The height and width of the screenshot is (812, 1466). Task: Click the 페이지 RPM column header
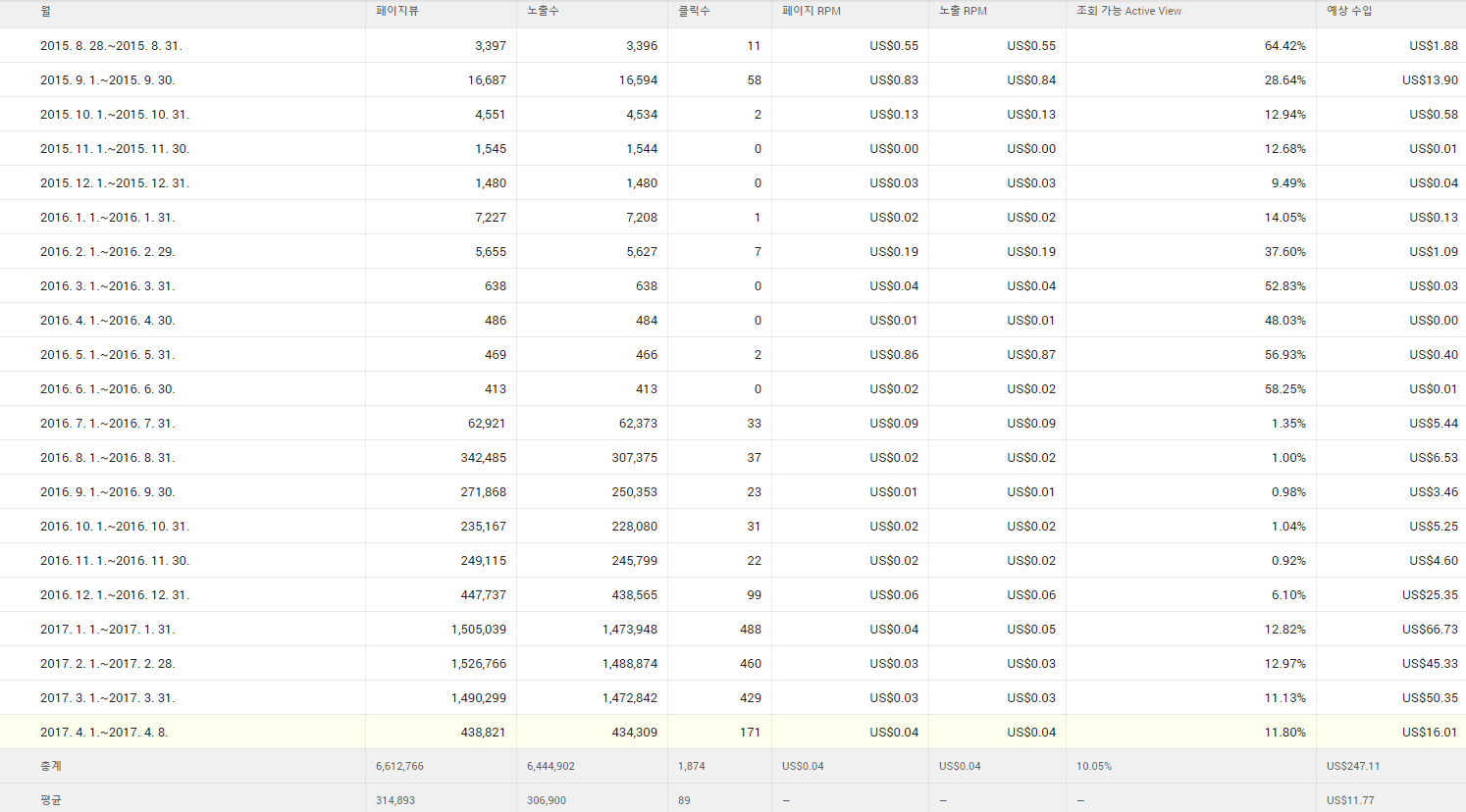coord(812,11)
